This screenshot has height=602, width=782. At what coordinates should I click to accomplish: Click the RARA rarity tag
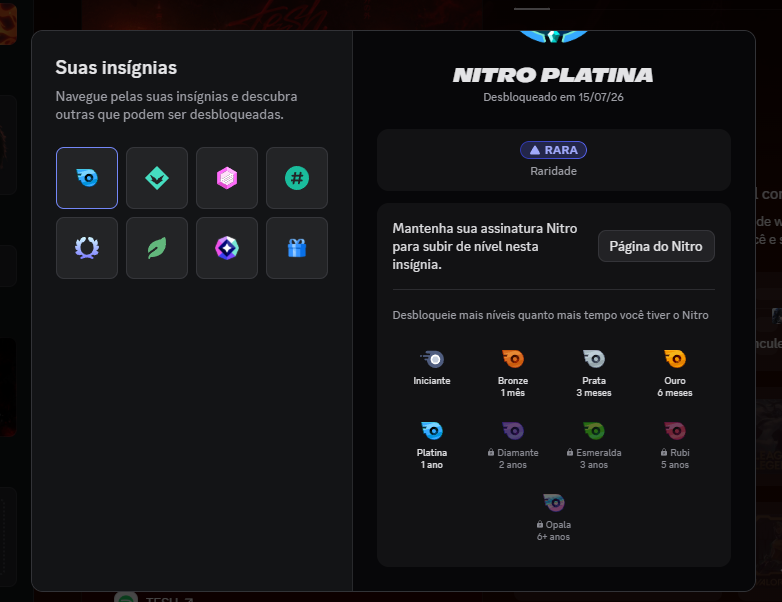coord(553,150)
